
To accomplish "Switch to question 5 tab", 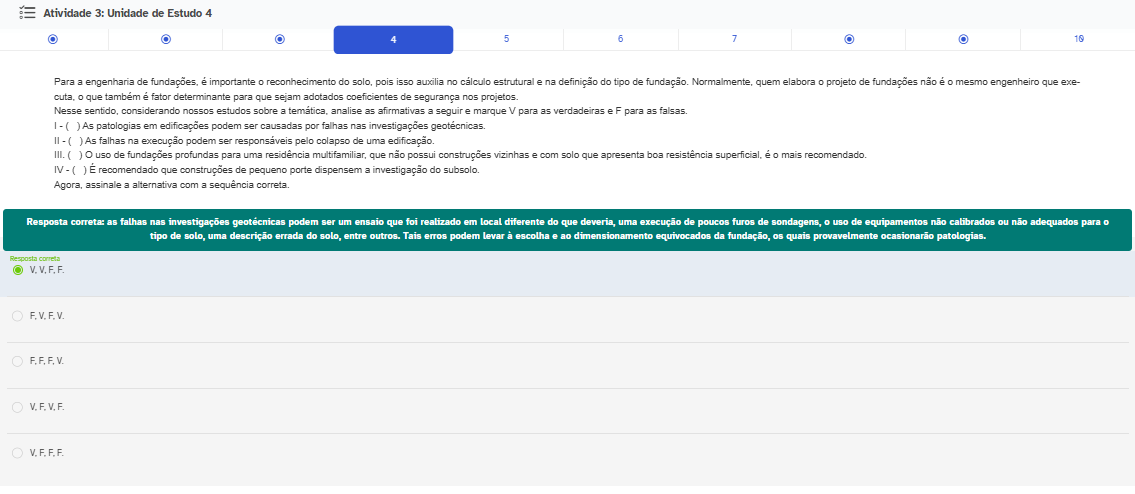I will click(507, 39).
